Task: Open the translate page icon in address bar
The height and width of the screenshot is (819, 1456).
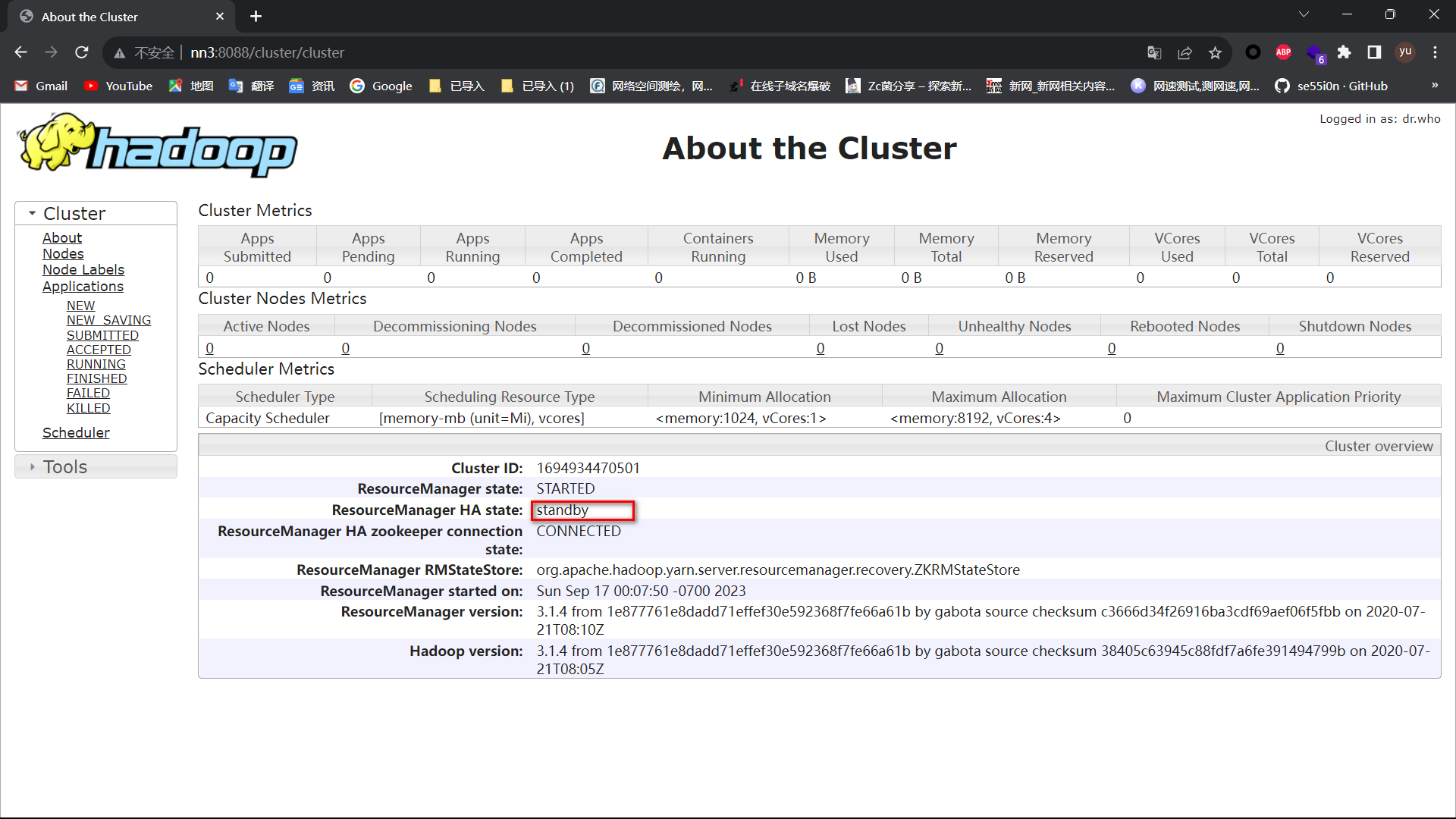Action: pos(1154,52)
